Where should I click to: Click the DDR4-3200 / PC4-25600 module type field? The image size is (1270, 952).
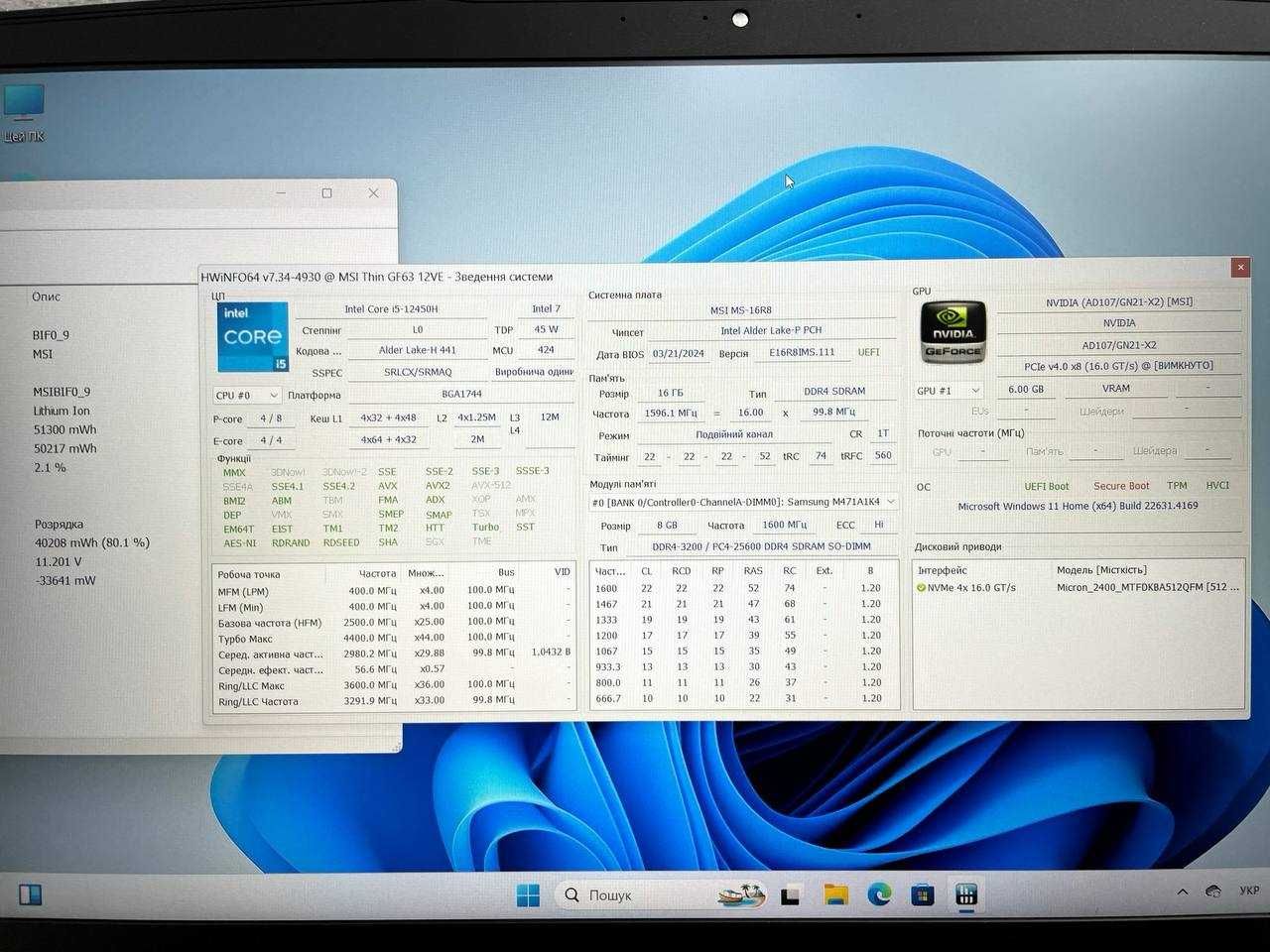[761, 546]
